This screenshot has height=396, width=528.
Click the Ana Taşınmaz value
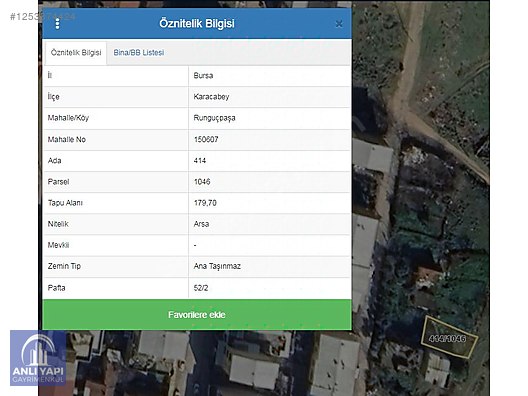(217, 266)
